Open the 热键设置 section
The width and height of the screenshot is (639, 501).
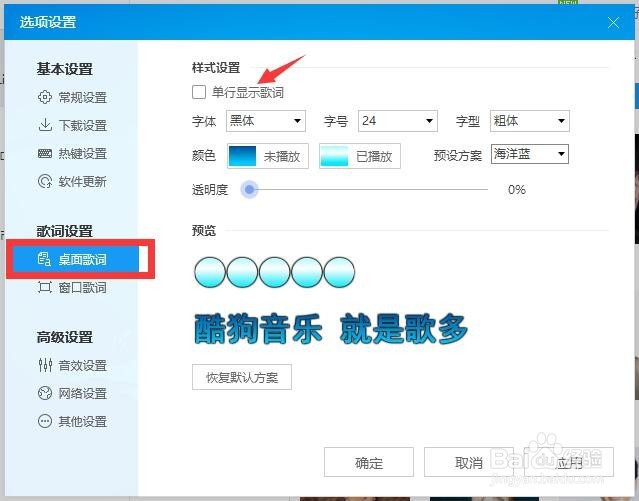[x=83, y=154]
